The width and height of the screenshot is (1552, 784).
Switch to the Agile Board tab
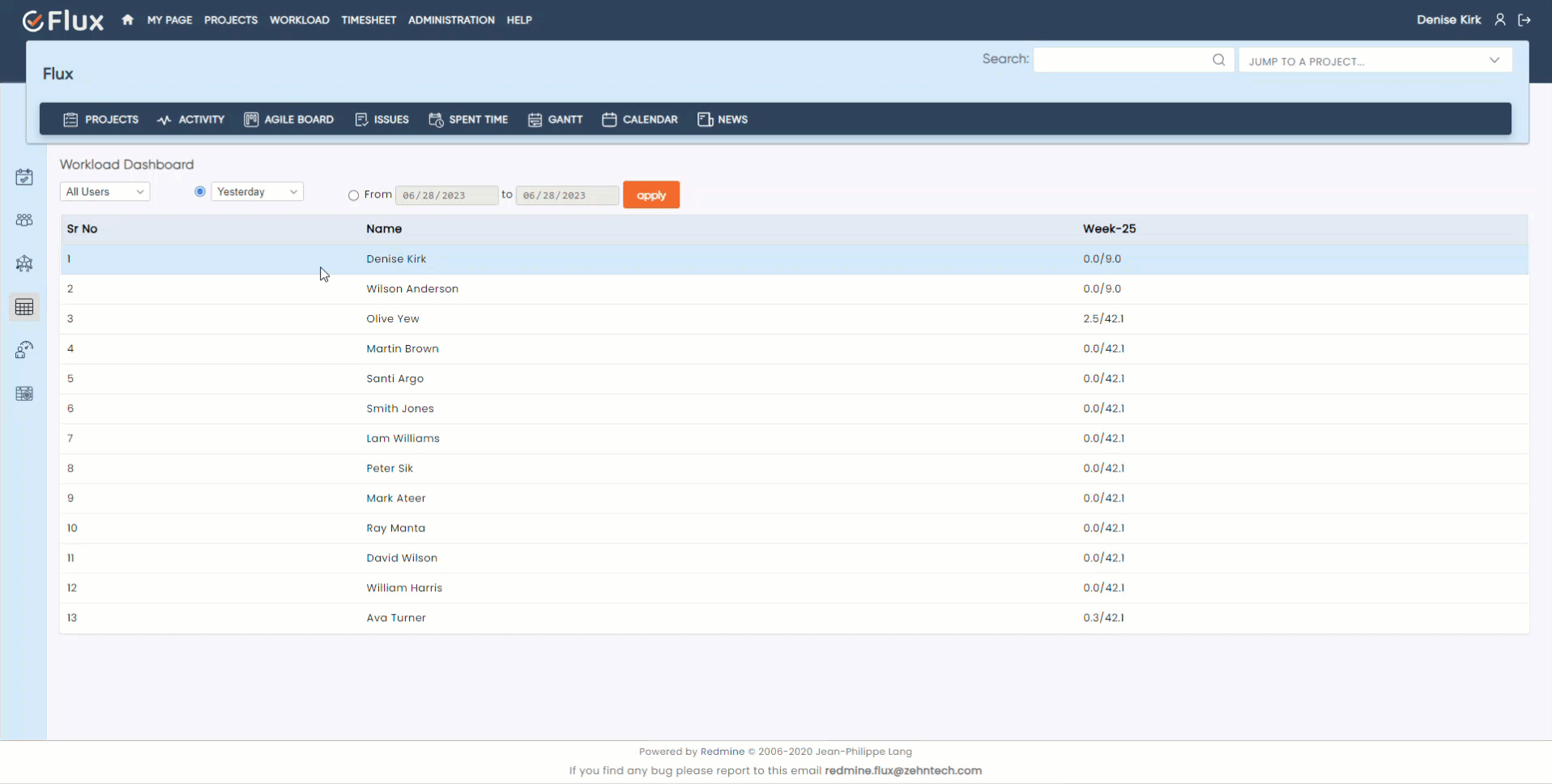tap(289, 120)
